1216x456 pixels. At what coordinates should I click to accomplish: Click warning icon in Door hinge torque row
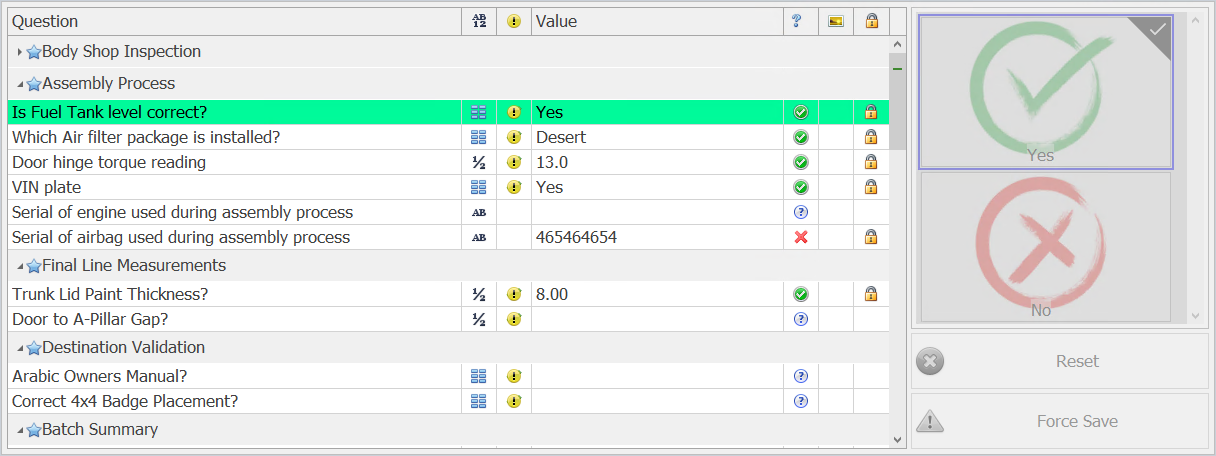pyautogui.click(x=514, y=162)
